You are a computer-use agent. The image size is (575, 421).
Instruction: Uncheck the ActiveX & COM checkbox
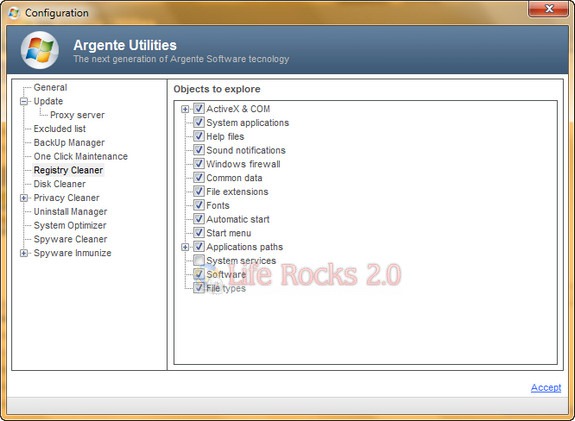(x=199, y=109)
